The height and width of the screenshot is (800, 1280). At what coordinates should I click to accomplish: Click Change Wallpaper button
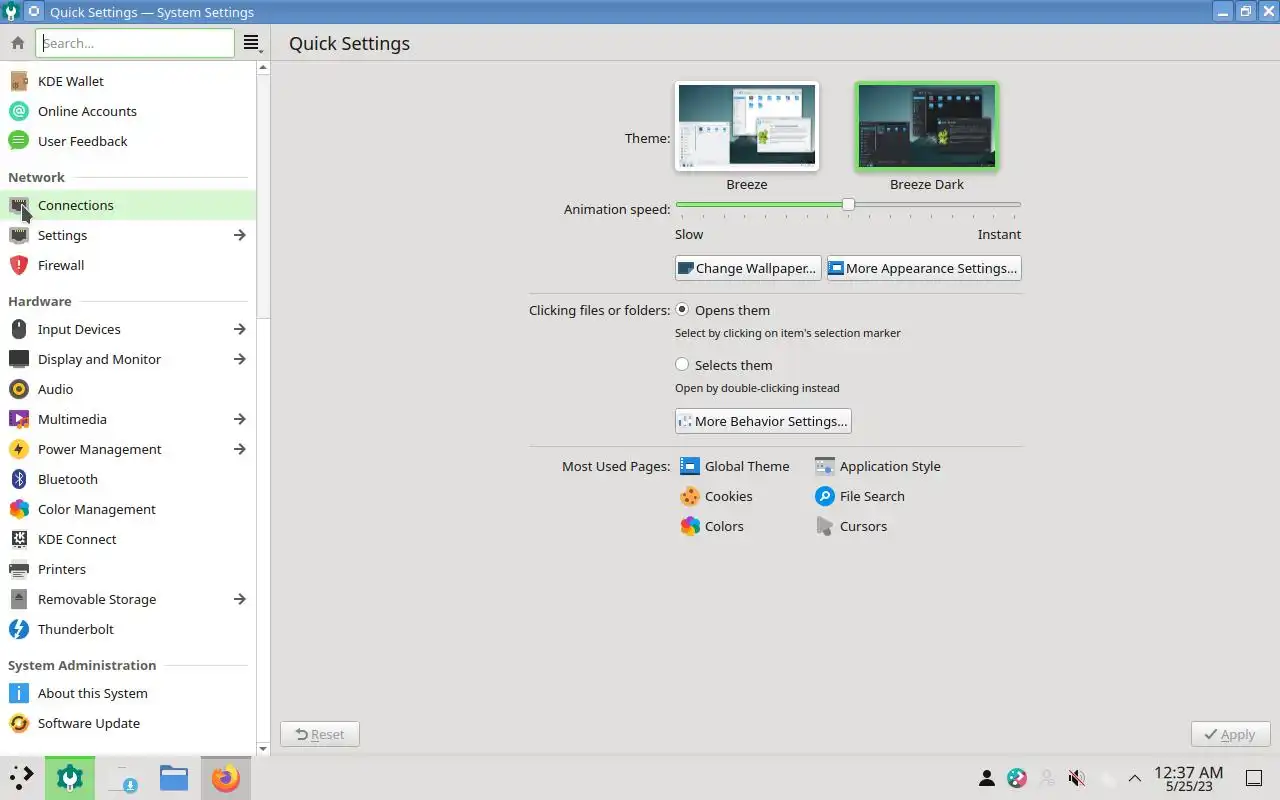pyautogui.click(x=748, y=268)
